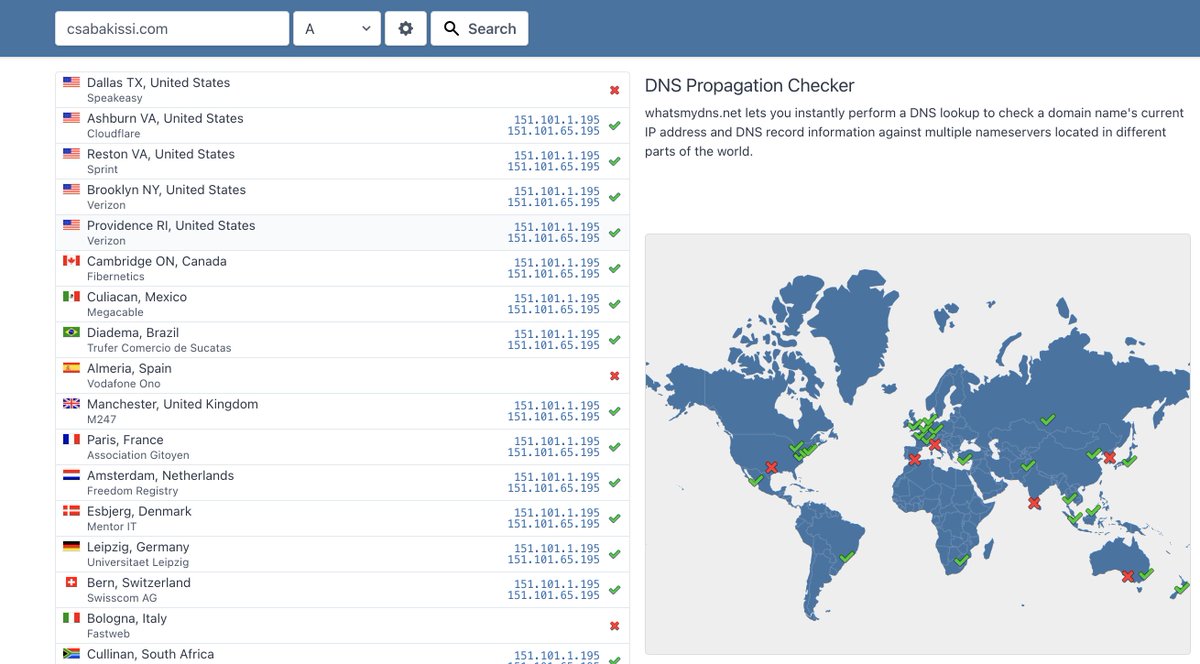Click the green check for Bern, Switzerland
The height and width of the screenshot is (664, 1200).
(614, 590)
